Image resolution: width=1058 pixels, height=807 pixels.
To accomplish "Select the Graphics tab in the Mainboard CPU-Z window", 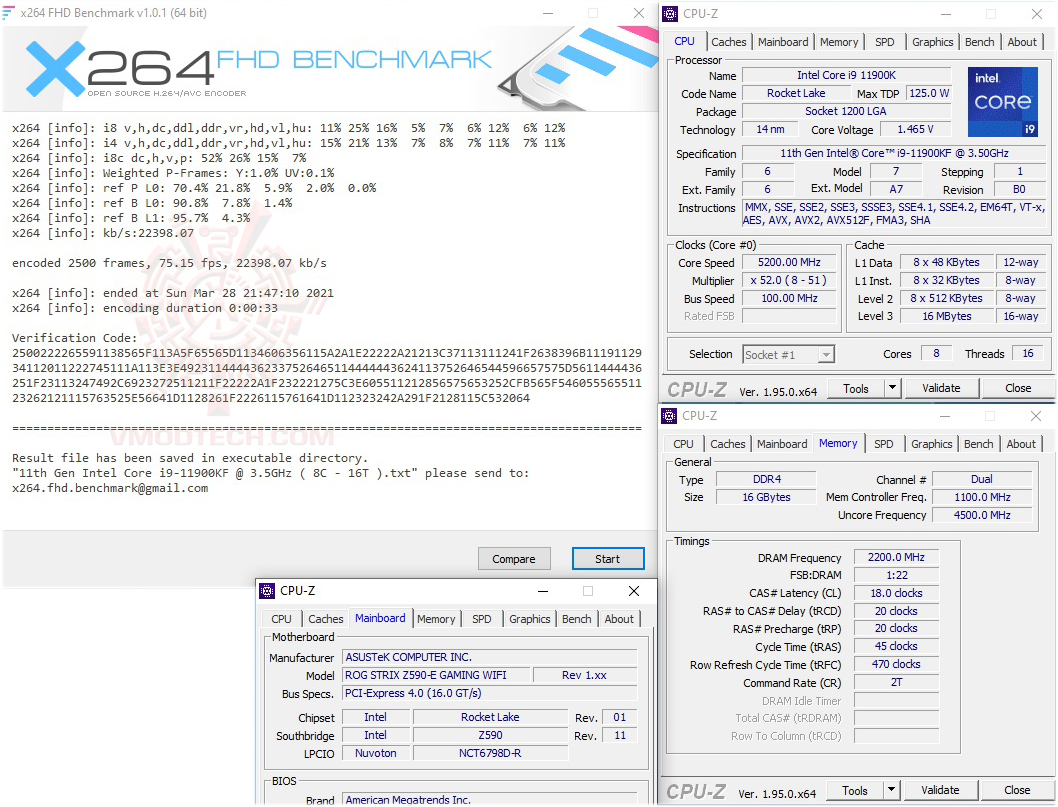I will click(530, 619).
